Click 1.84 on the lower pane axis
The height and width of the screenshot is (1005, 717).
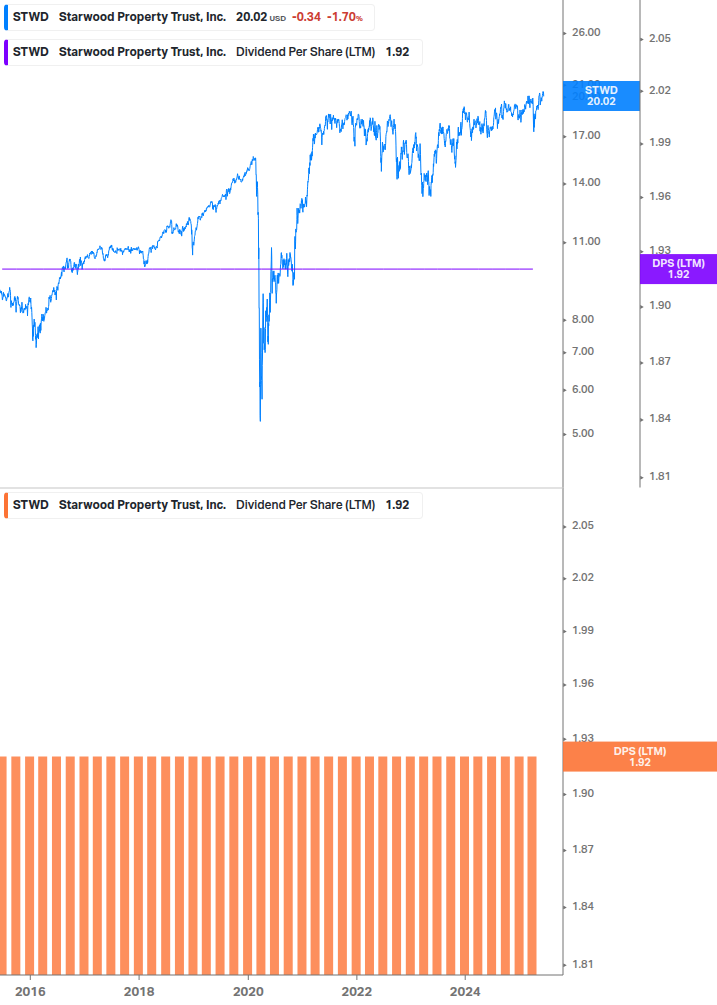point(583,906)
